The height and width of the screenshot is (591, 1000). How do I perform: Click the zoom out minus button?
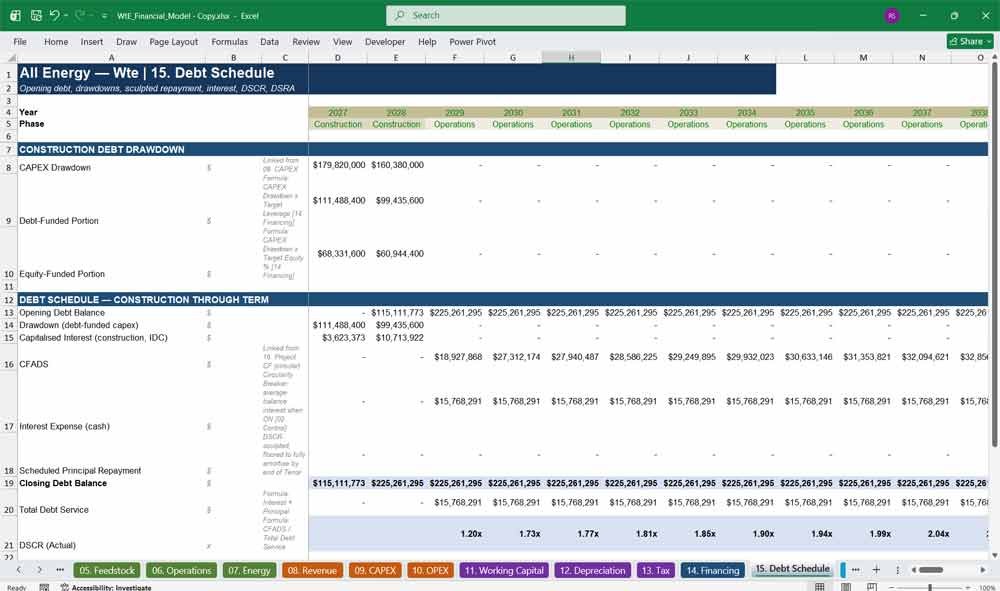[x=892, y=587]
